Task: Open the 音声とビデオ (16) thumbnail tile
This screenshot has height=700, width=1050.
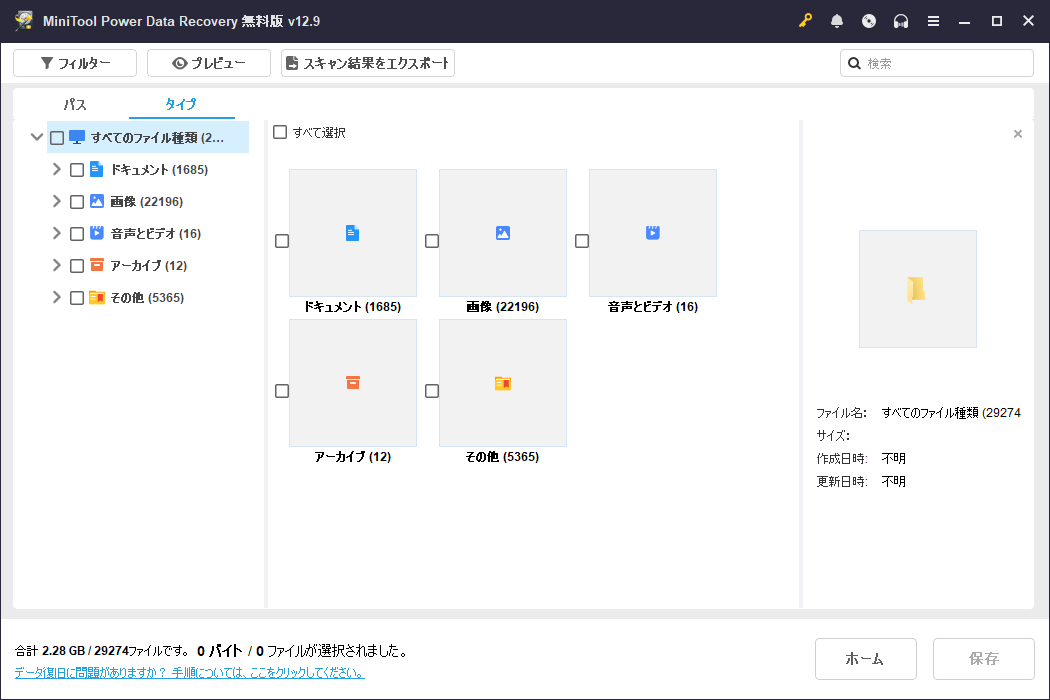Action: 653,232
